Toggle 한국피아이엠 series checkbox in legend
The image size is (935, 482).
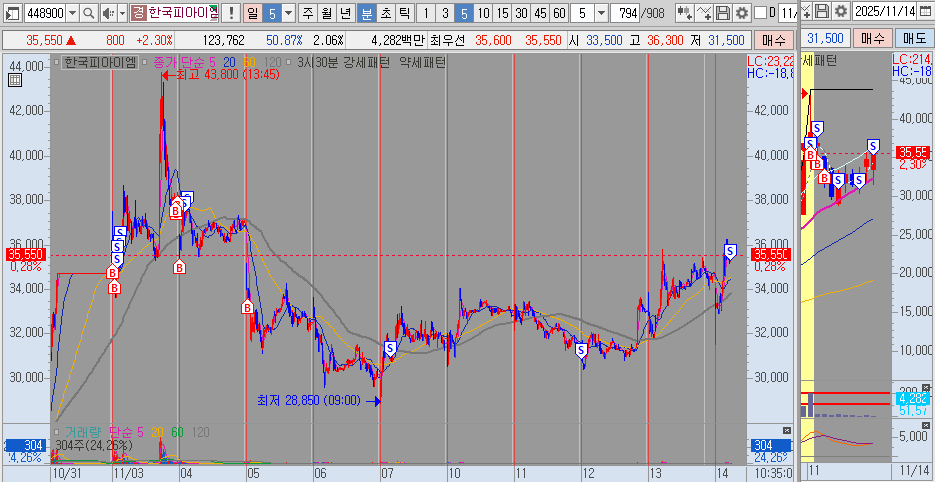(x=57, y=61)
